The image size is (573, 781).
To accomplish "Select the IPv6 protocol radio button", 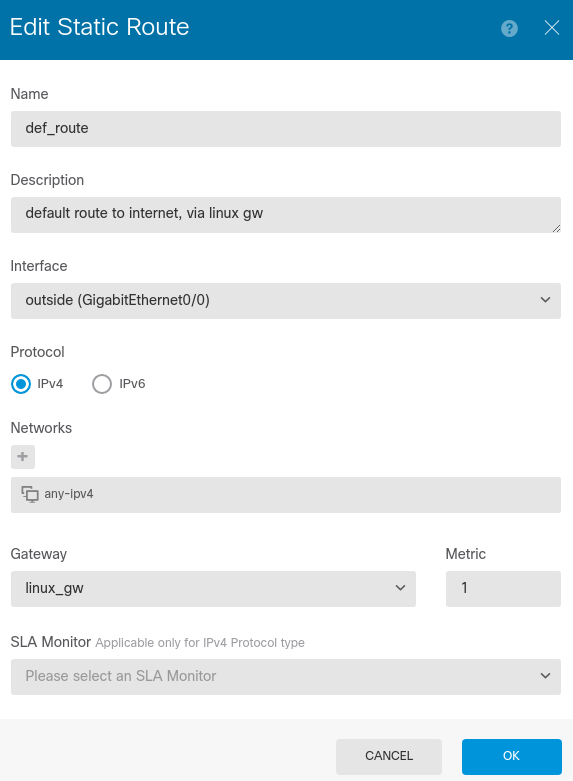I will (102, 384).
